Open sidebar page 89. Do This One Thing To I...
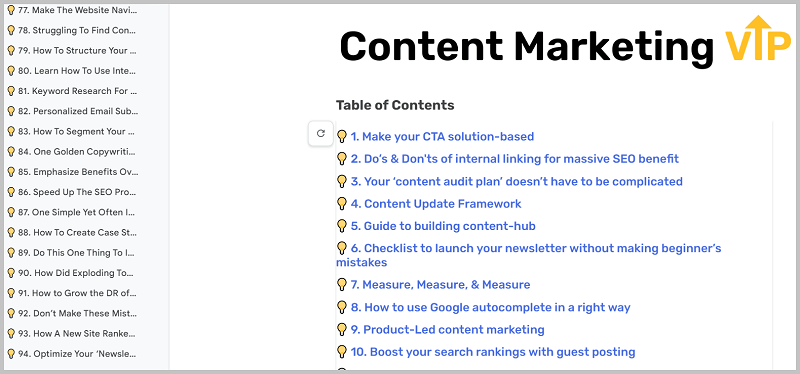Viewport: 800px width, 374px height. [71, 253]
